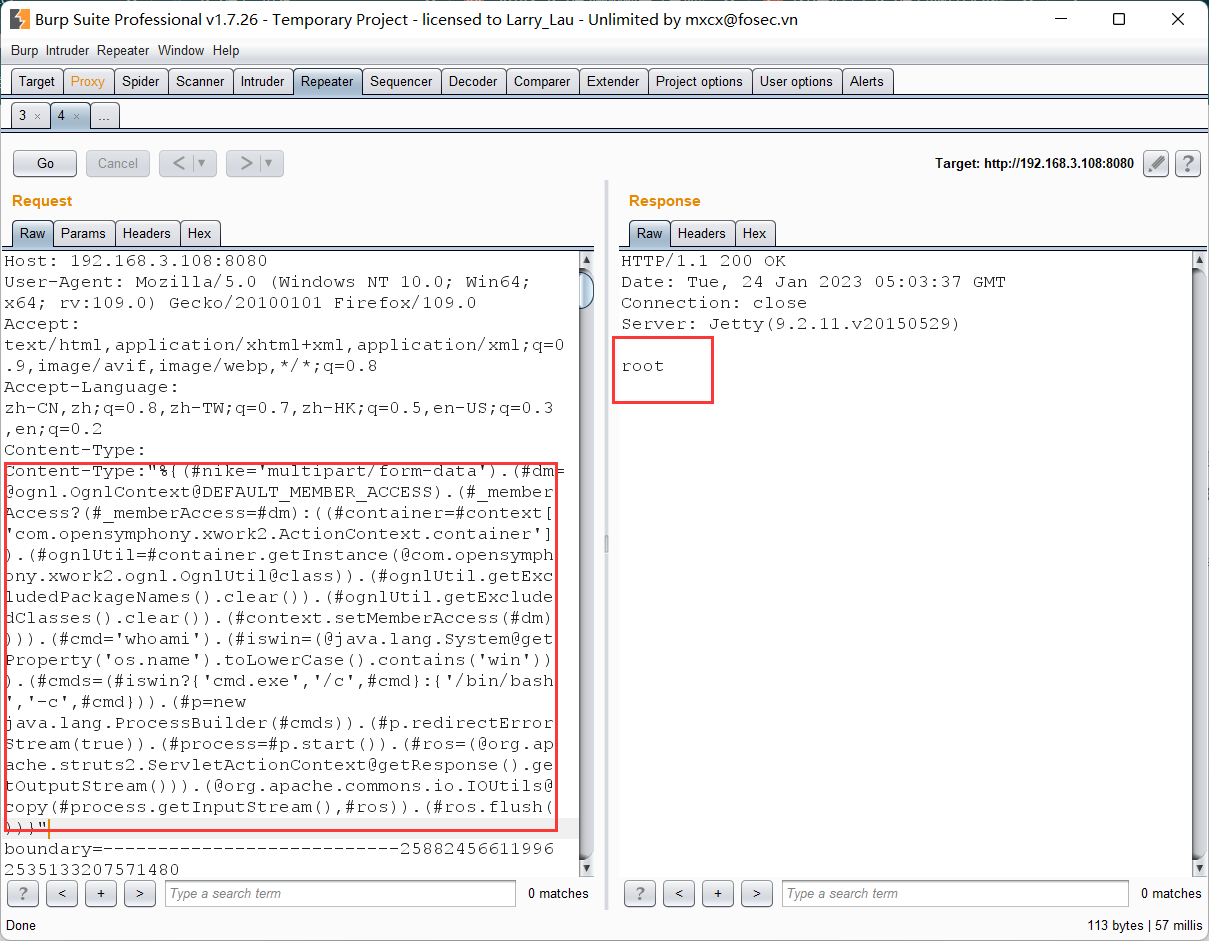Click the Burp Suite logo in title bar
1209x941 pixels.
[x=19, y=19]
